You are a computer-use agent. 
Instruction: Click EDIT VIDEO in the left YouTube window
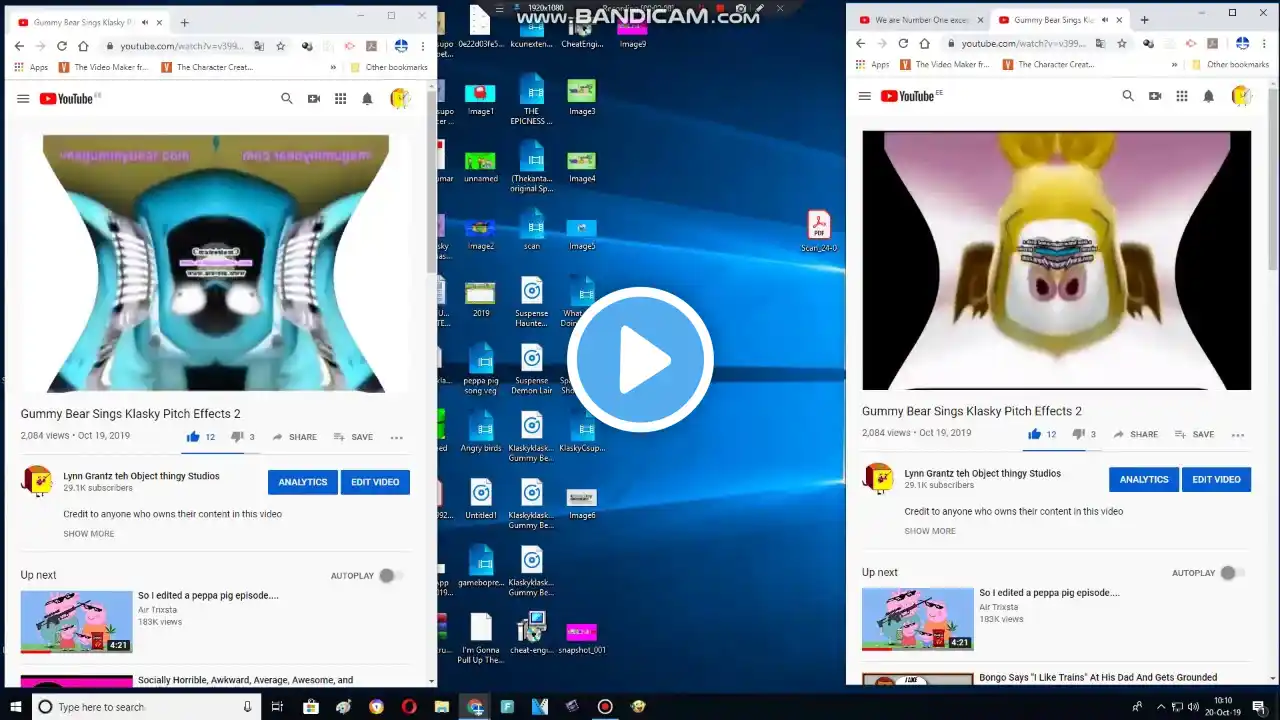point(375,482)
